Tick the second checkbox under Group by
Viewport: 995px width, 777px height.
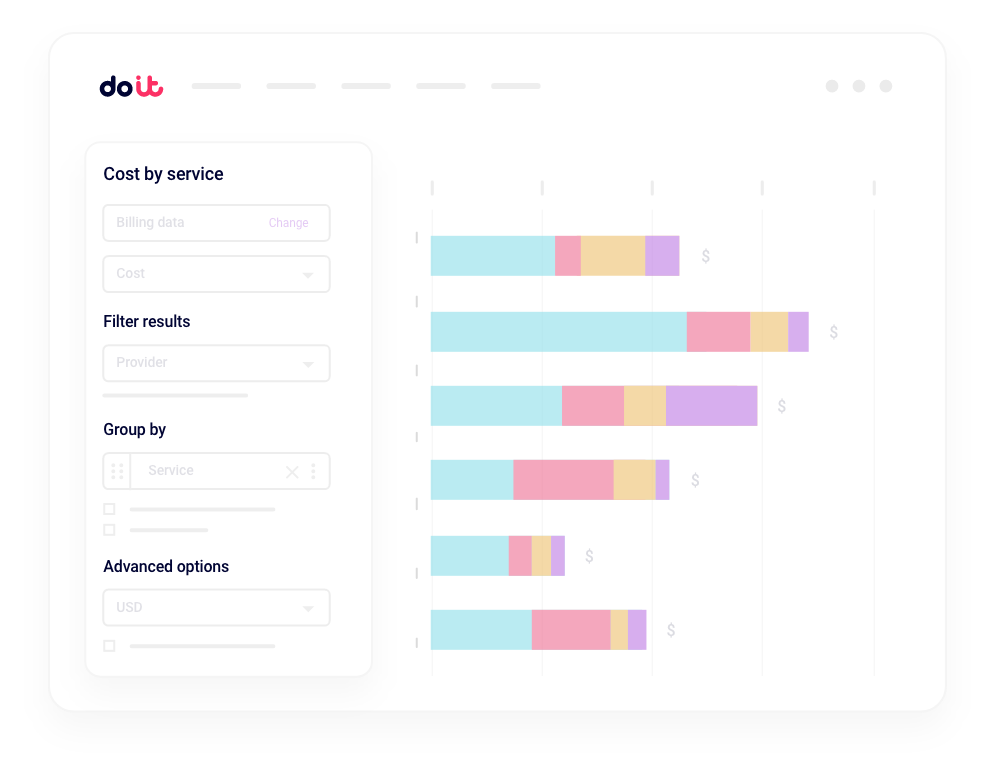click(x=109, y=530)
